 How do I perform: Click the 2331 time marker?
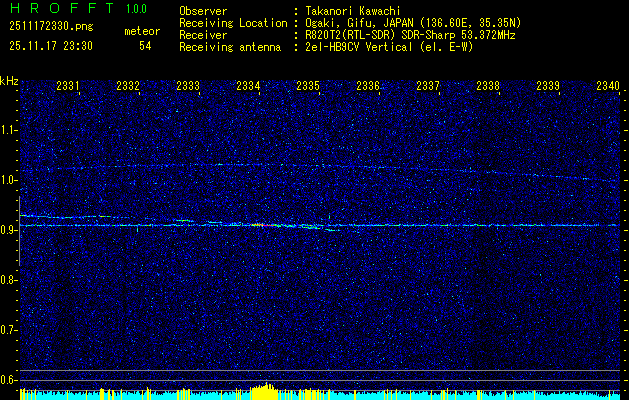69,87
